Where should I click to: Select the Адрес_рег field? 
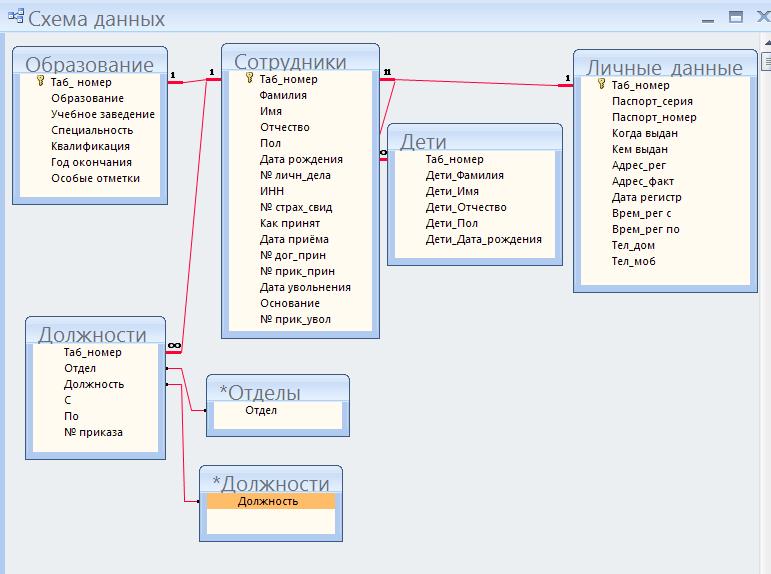[x=665, y=165]
